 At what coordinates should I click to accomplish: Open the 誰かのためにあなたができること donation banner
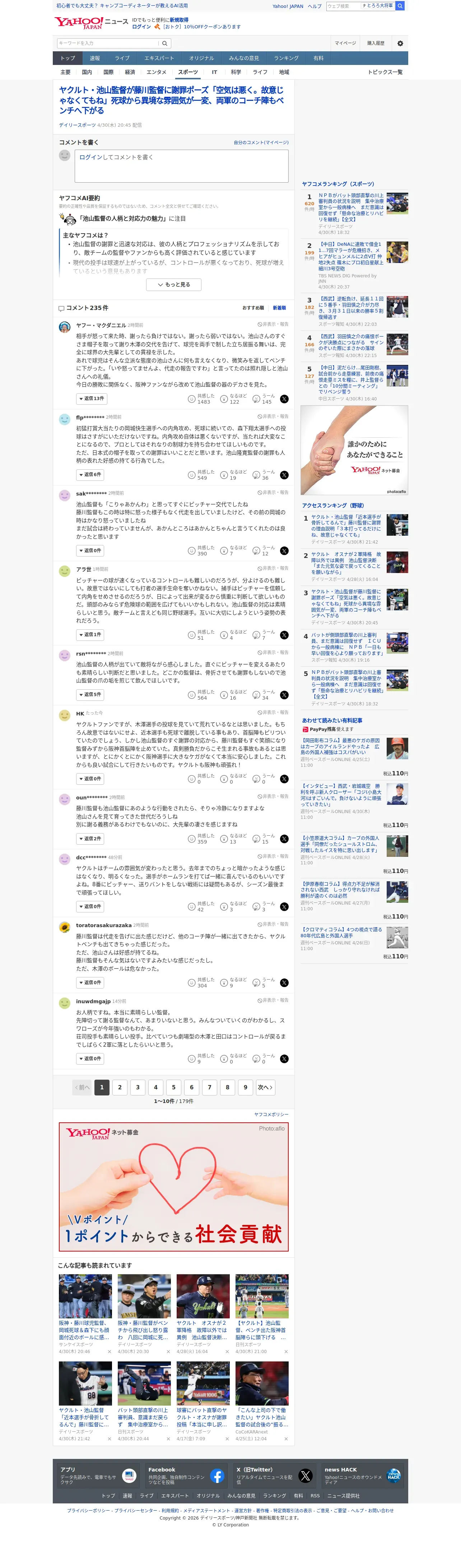(x=354, y=450)
